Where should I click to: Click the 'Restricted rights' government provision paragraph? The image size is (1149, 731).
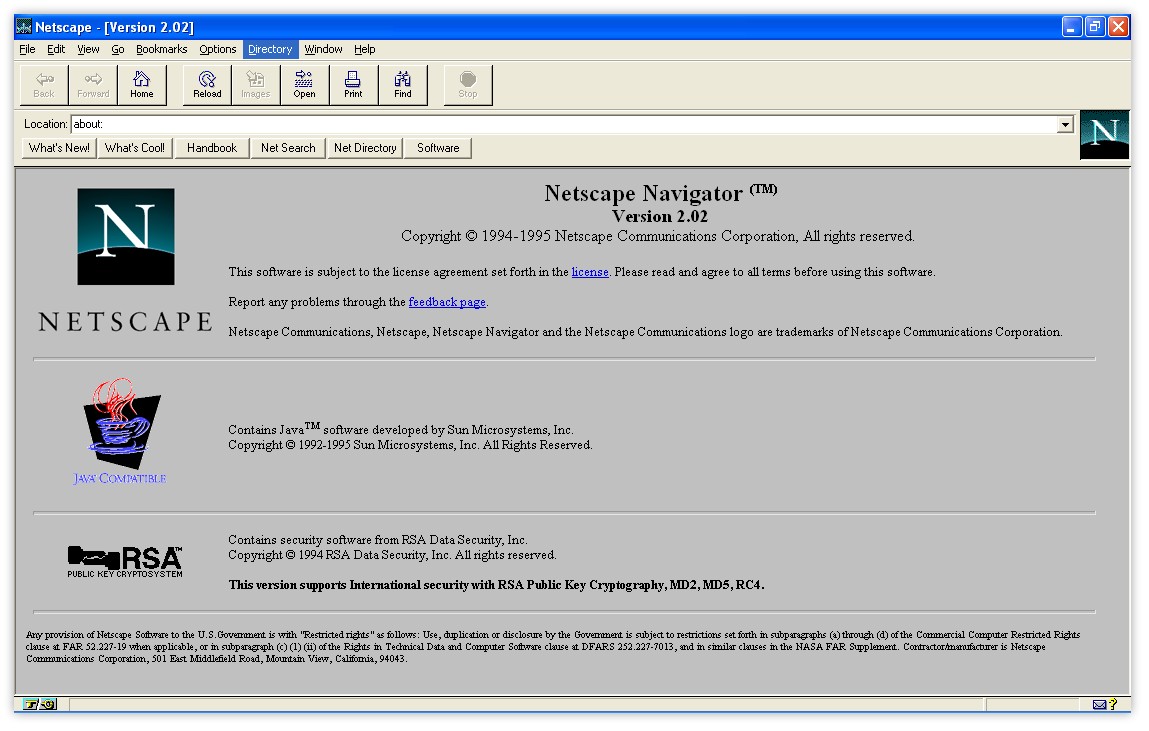point(553,647)
